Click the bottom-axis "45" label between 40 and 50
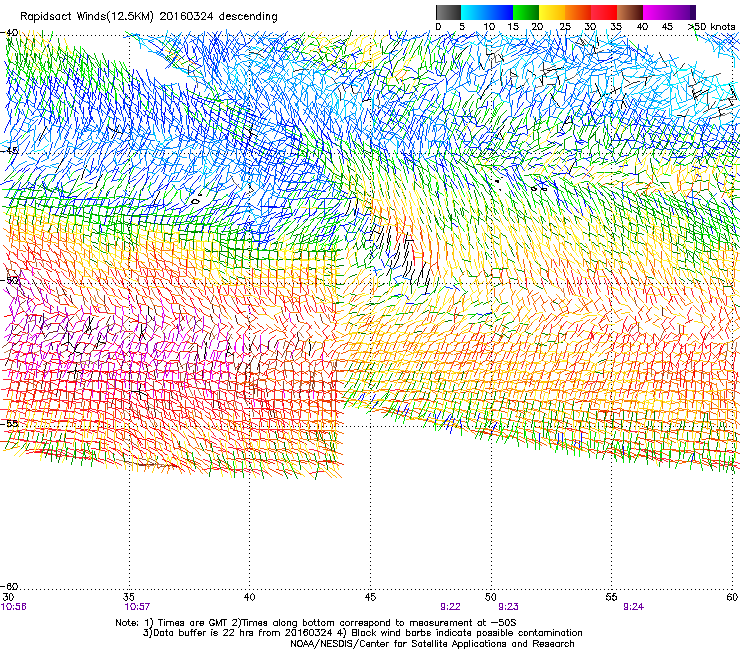This screenshot has width=740, height=650. coord(370,597)
